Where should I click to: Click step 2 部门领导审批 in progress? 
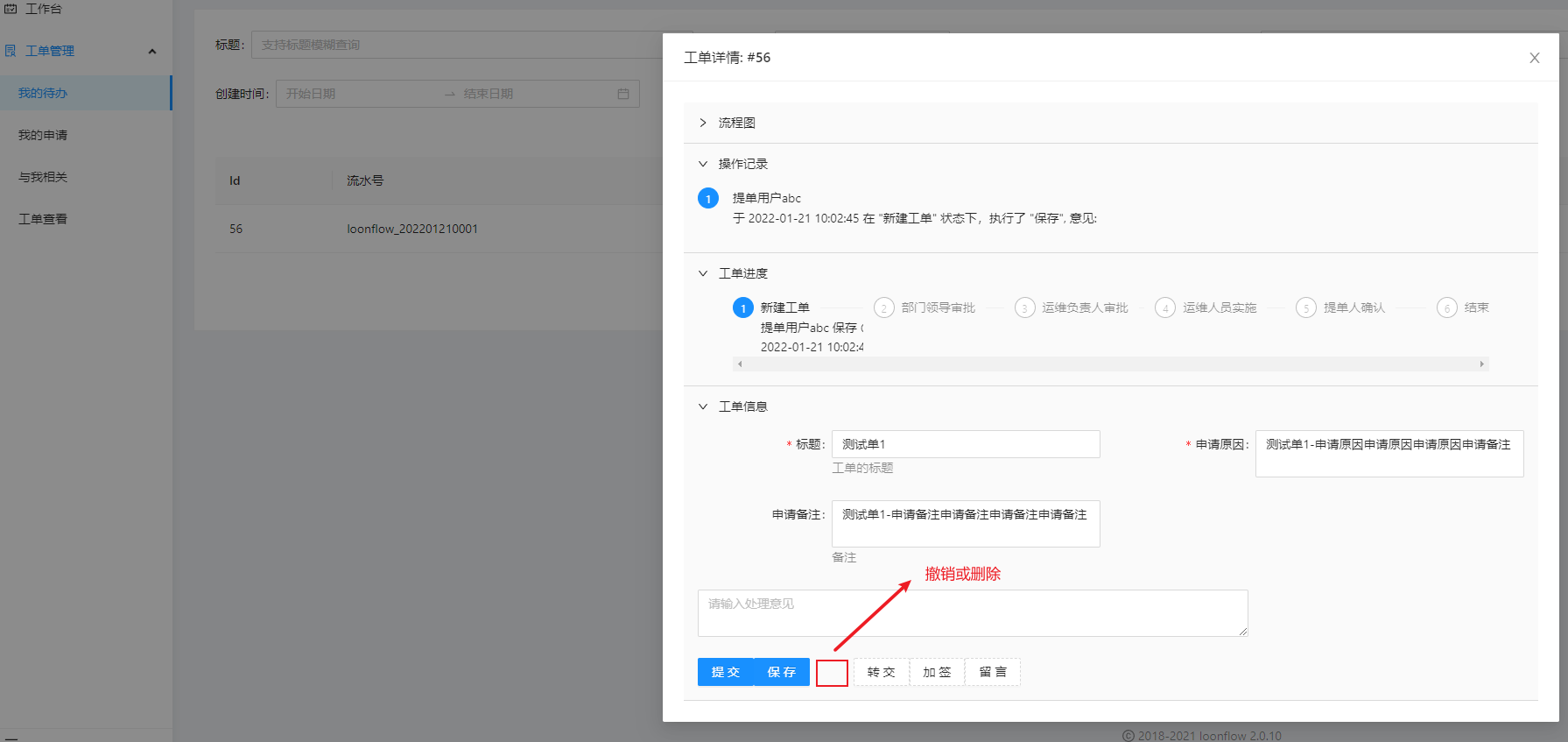click(x=925, y=307)
